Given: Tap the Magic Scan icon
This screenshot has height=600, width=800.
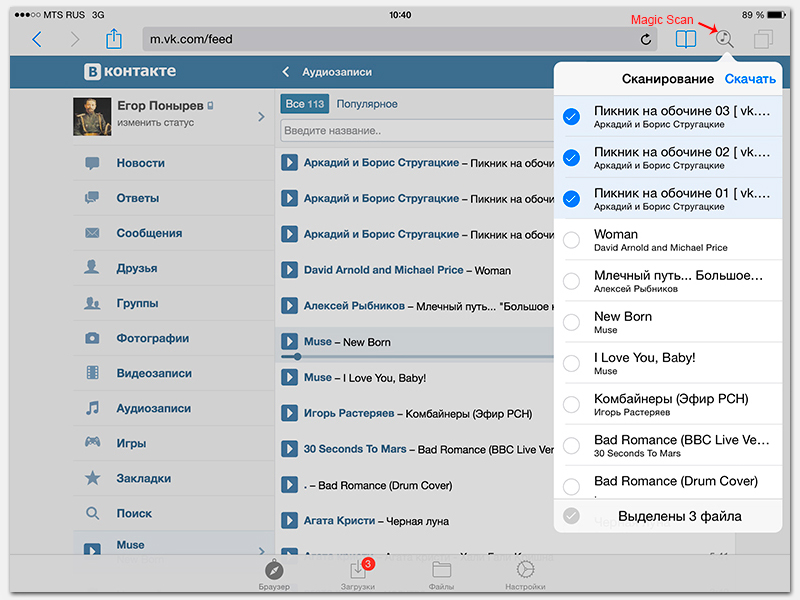Looking at the screenshot, I should coord(725,40).
